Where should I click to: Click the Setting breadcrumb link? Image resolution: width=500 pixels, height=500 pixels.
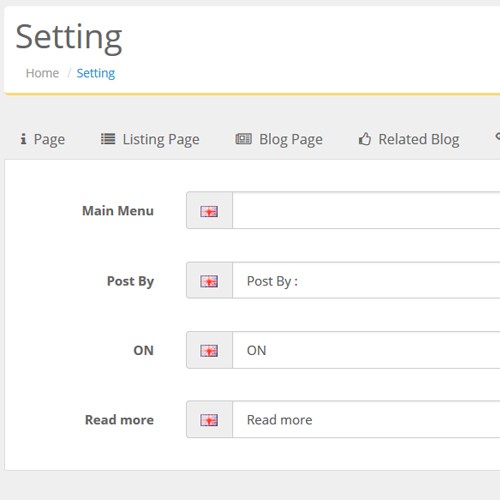click(96, 73)
